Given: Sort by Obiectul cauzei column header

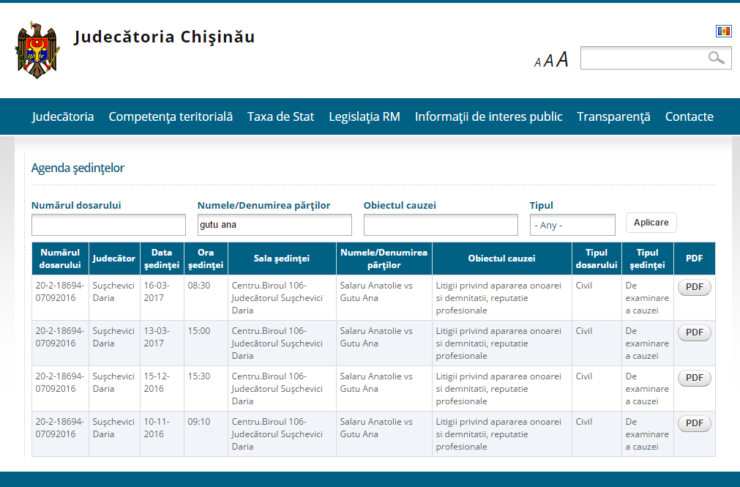Looking at the screenshot, I should pyautogui.click(x=502, y=259).
